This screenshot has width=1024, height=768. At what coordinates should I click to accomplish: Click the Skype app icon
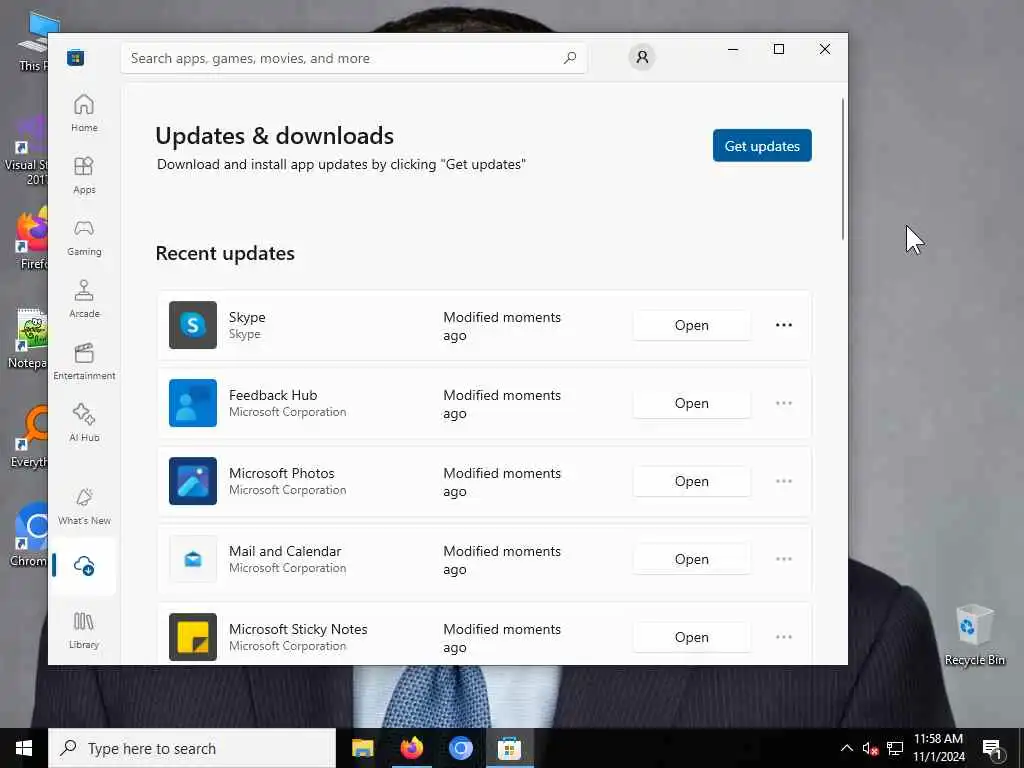(193, 325)
